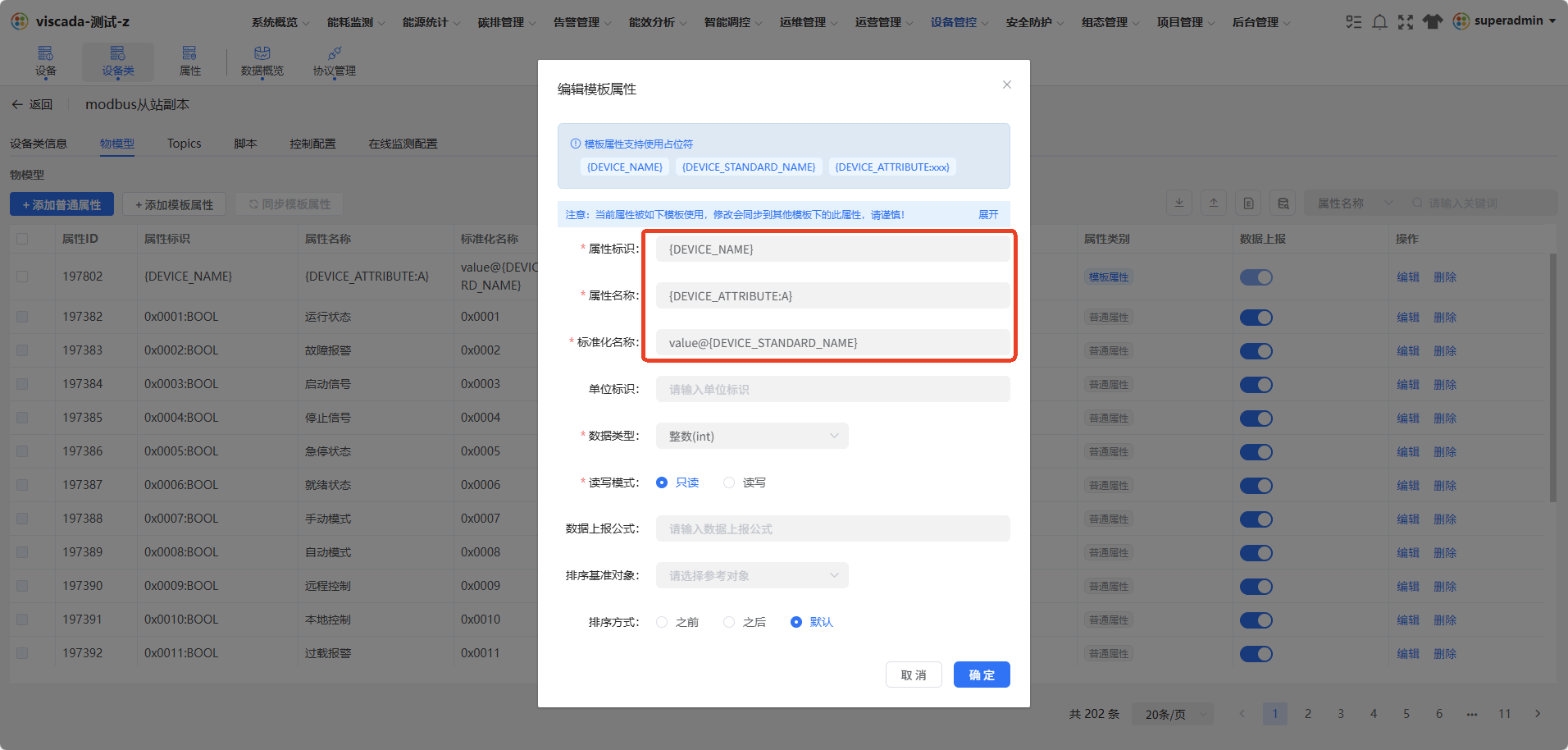Viewport: 1568px width, 750px height.
Task: Expand the 系统概览 menu
Action: point(280,22)
